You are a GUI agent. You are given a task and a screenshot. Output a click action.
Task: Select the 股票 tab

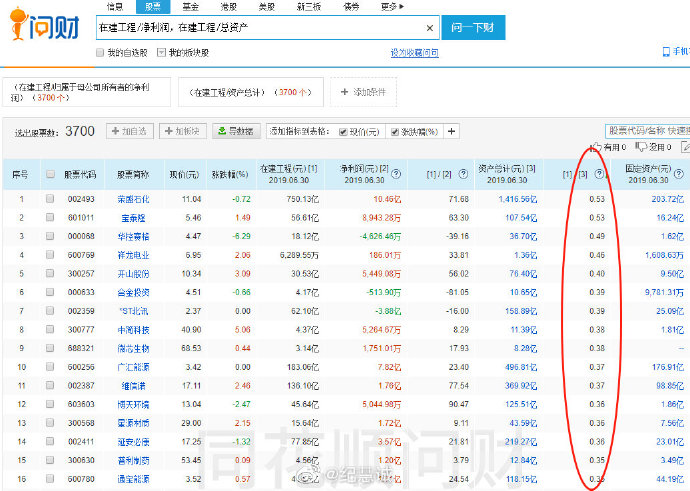coord(153,6)
